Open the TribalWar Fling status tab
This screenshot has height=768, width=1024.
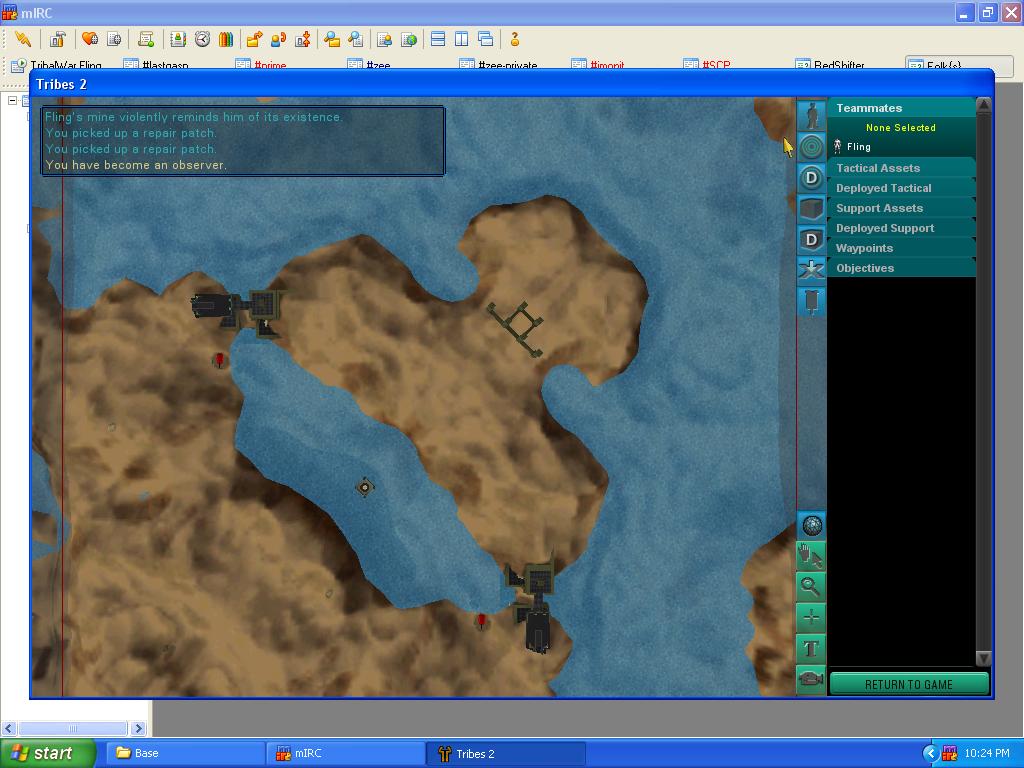57,65
